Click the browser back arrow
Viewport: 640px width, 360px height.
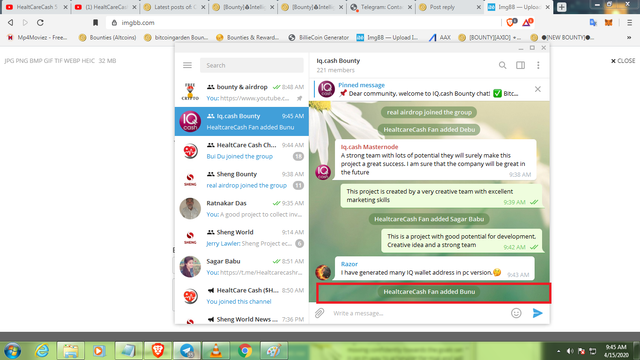click(11, 22)
